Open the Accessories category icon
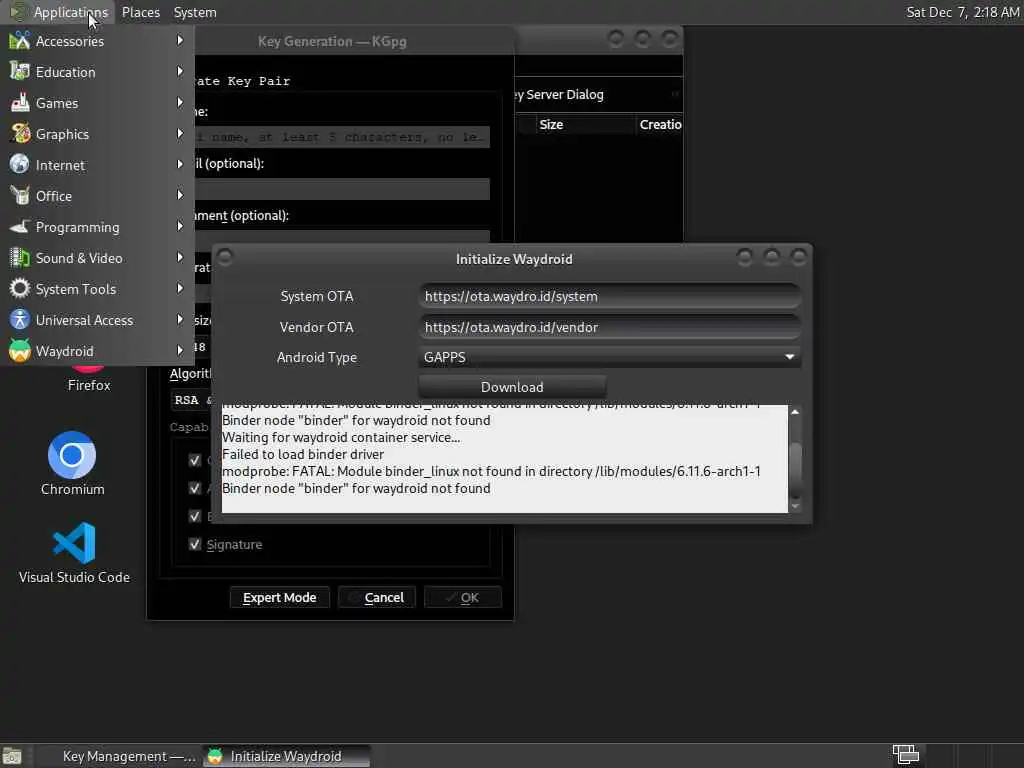Viewport: 1024px width, 768px height. (20, 40)
